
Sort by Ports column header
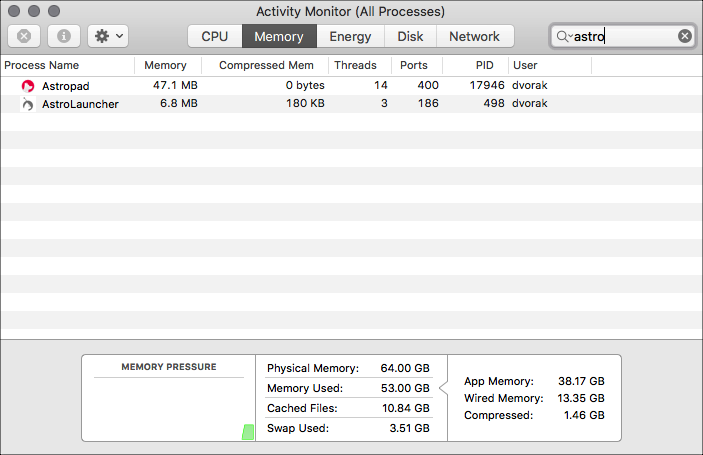point(417,65)
